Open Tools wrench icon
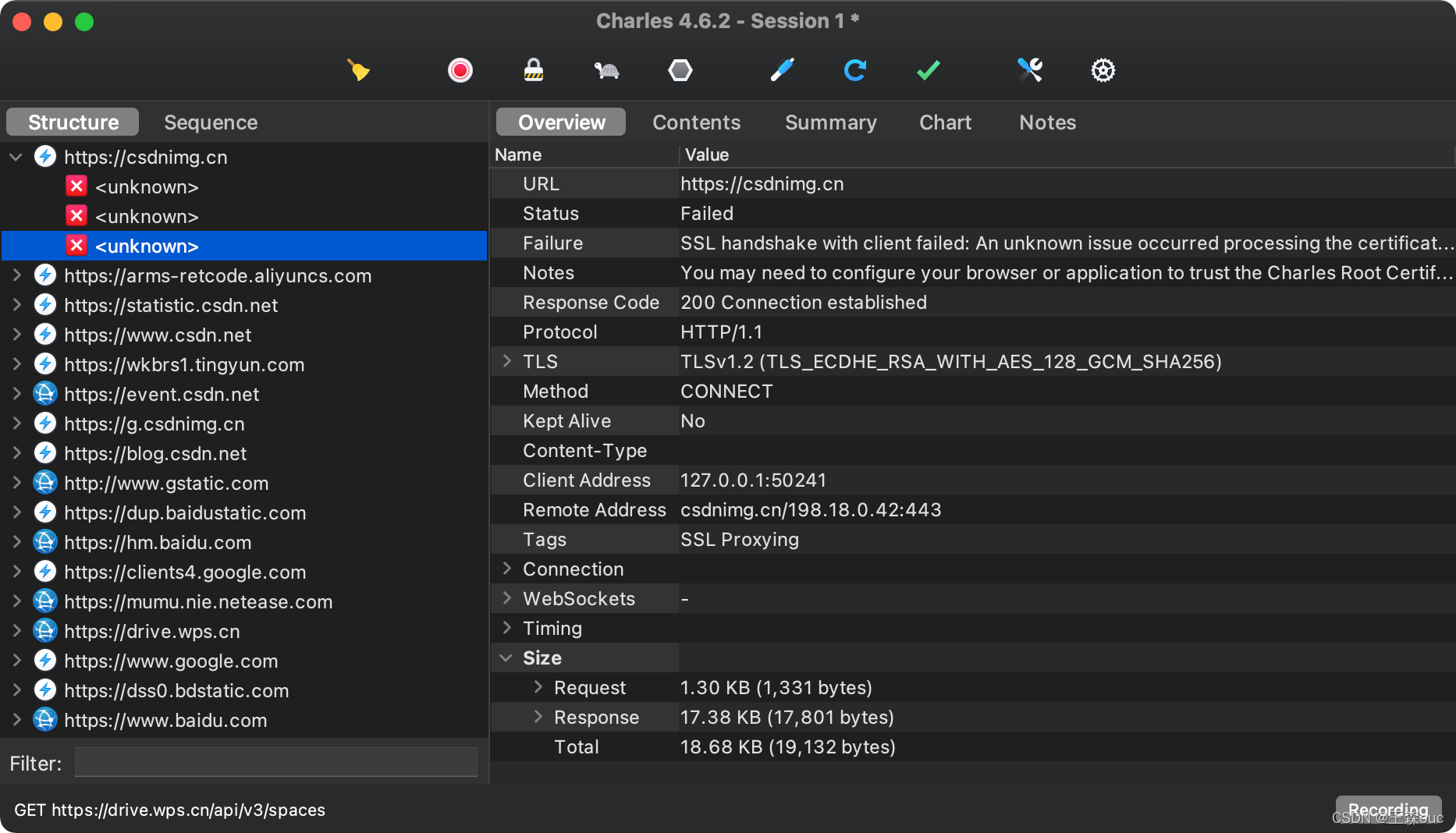 [x=1030, y=70]
